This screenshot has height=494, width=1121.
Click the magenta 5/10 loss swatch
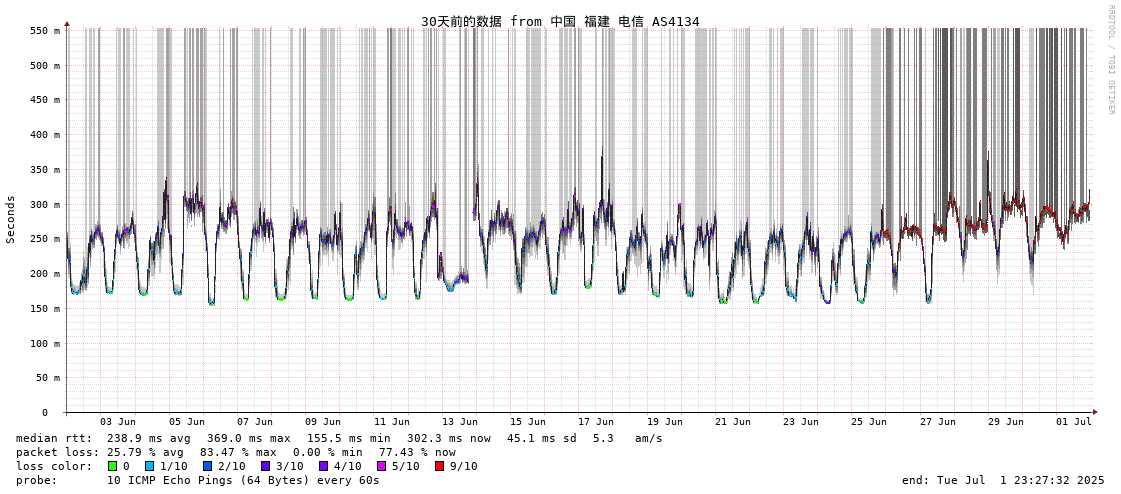click(380, 467)
